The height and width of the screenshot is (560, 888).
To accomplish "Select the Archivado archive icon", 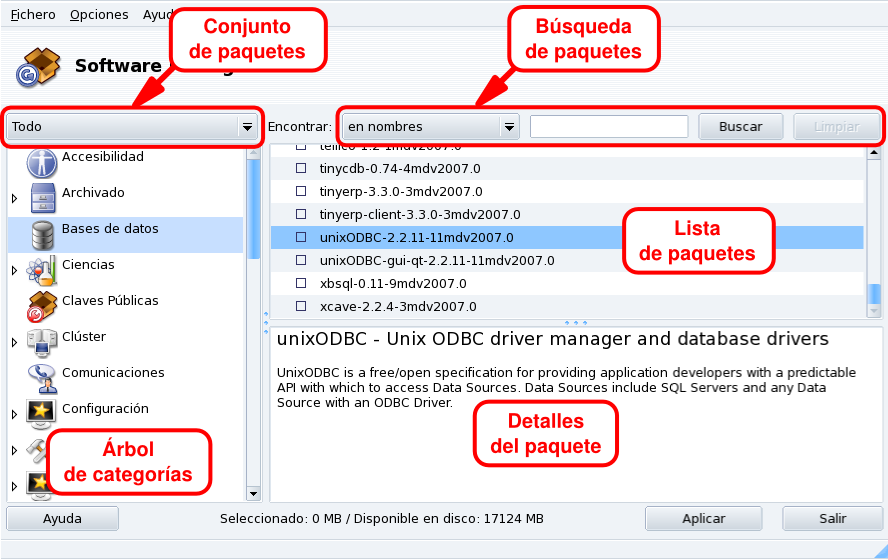I will coord(42,198).
